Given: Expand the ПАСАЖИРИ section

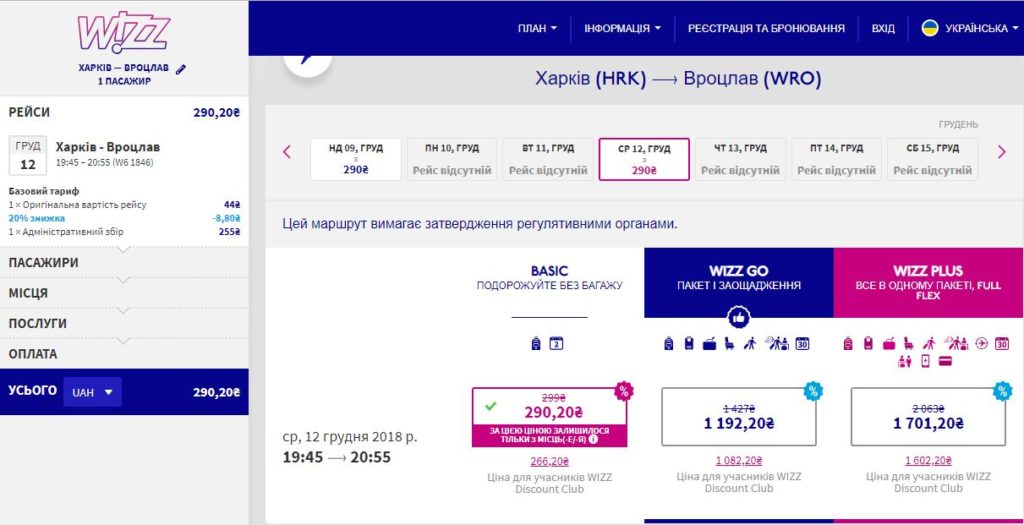Looking at the screenshot, I should click(124, 263).
